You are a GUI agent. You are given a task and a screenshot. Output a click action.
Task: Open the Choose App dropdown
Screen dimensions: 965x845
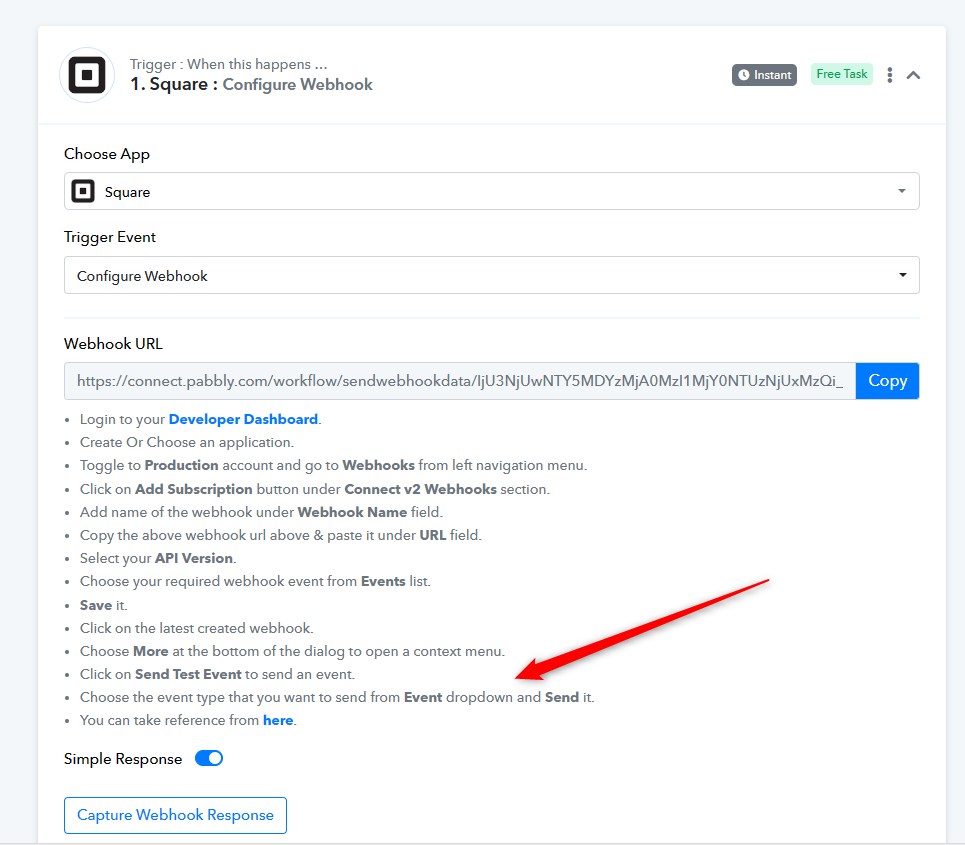[x=492, y=191]
